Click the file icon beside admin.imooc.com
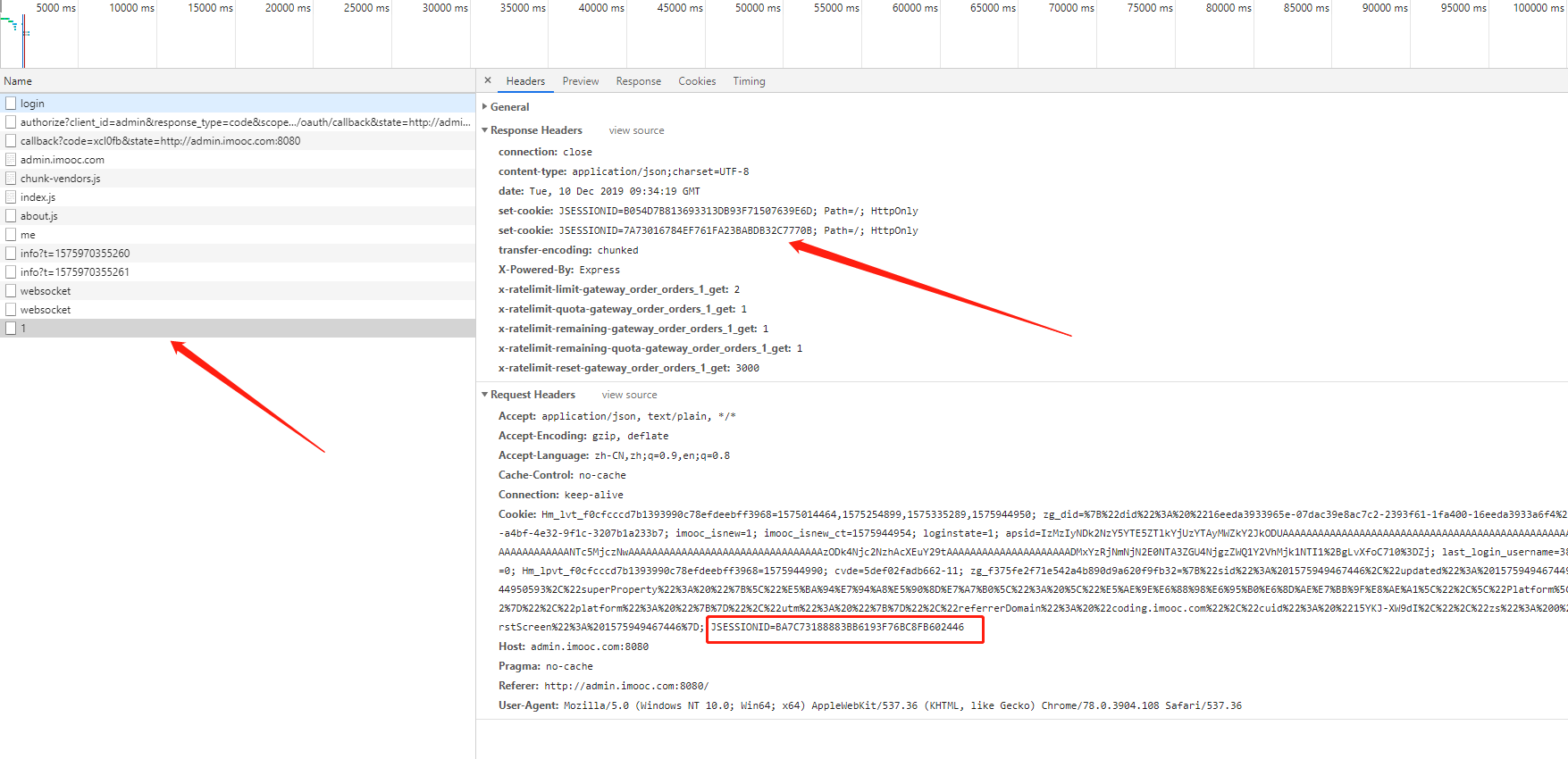 11,160
